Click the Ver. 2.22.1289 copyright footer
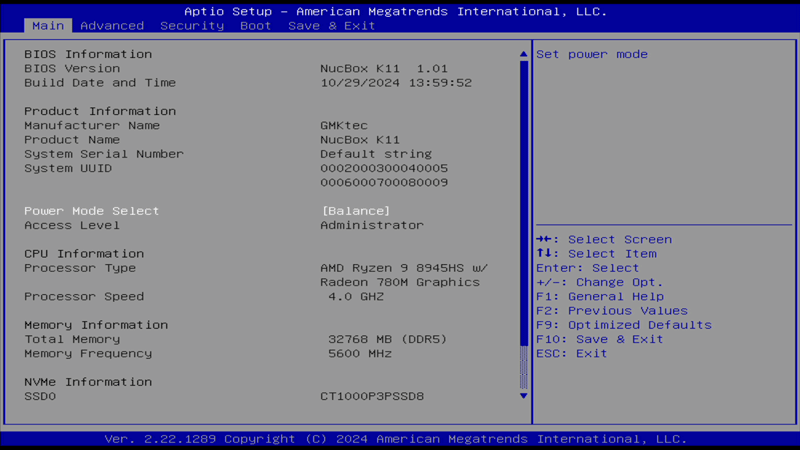 [396, 439]
